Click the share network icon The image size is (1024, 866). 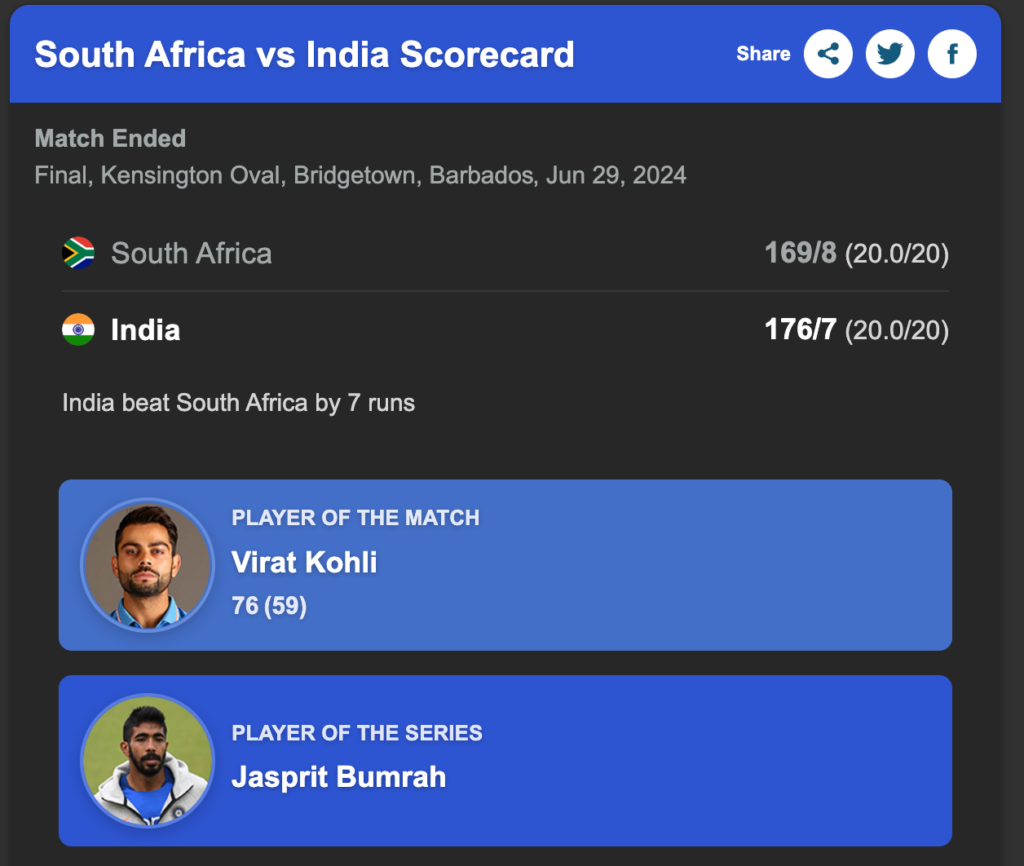point(828,54)
